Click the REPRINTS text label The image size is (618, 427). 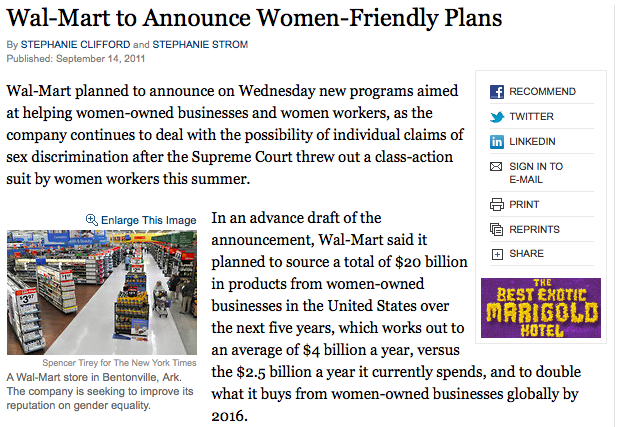[534, 229]
